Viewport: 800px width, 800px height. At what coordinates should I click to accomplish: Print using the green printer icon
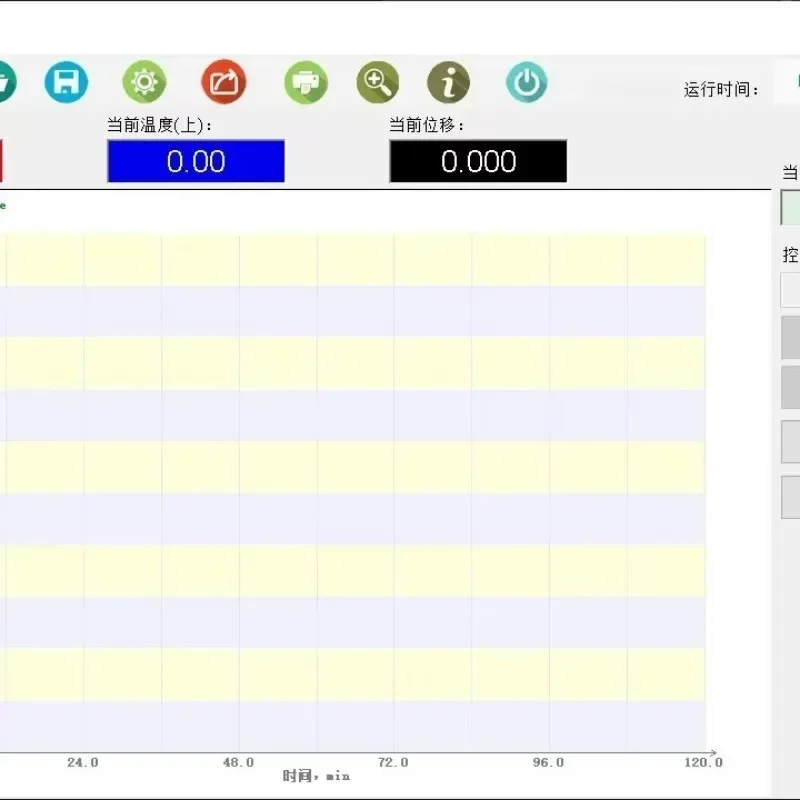click(x=306, y=82)
